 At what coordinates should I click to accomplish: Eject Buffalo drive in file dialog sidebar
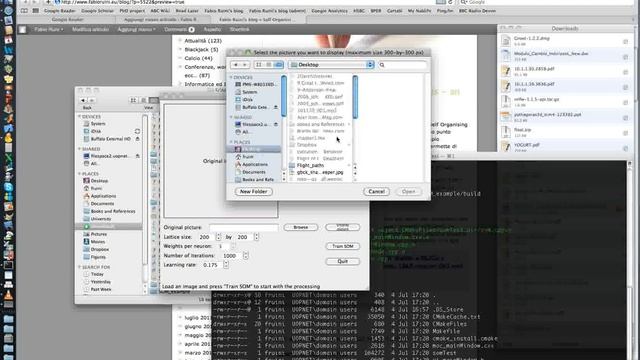pos(276,107)
